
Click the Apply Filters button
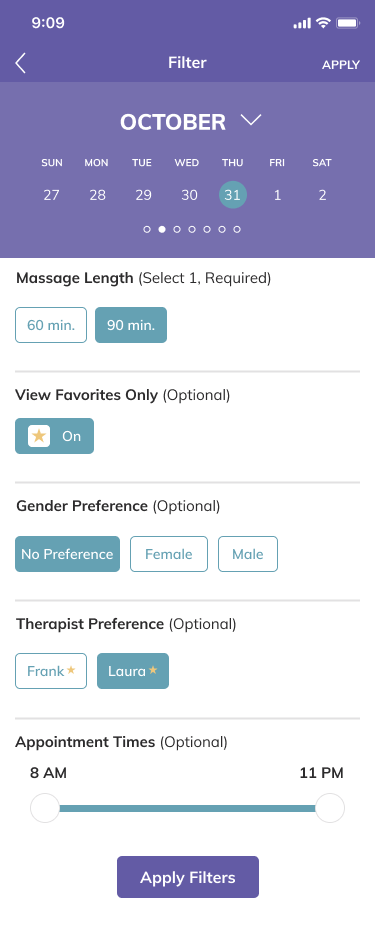click(x=188, y=877)
